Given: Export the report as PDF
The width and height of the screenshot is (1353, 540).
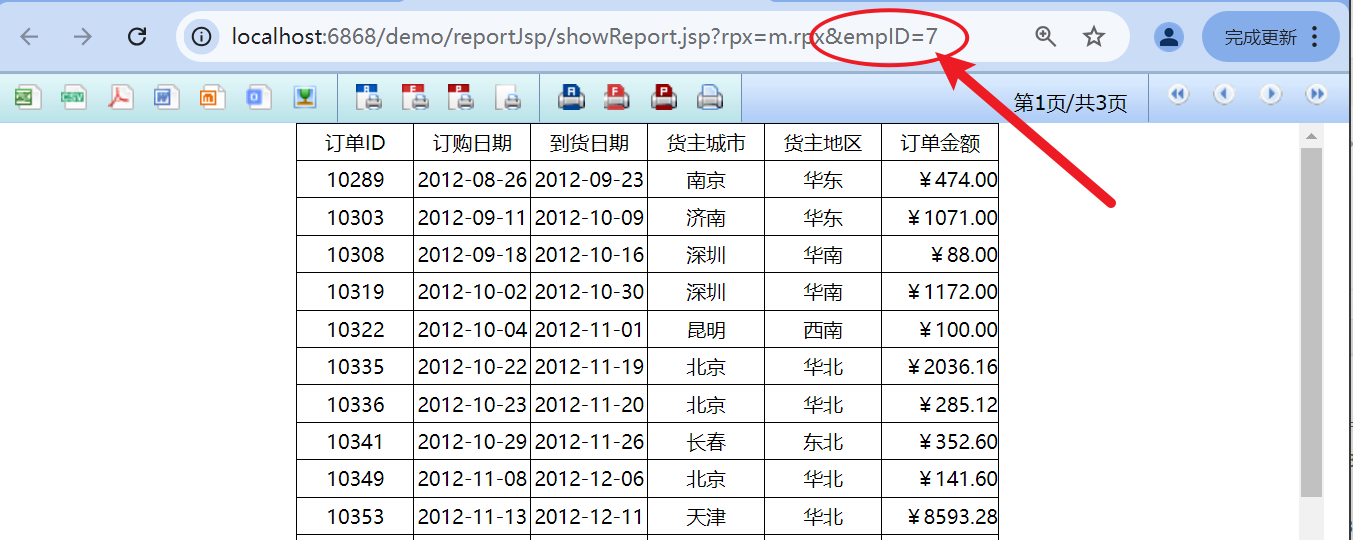Looking at the screenshot, I should coord(120,97).
